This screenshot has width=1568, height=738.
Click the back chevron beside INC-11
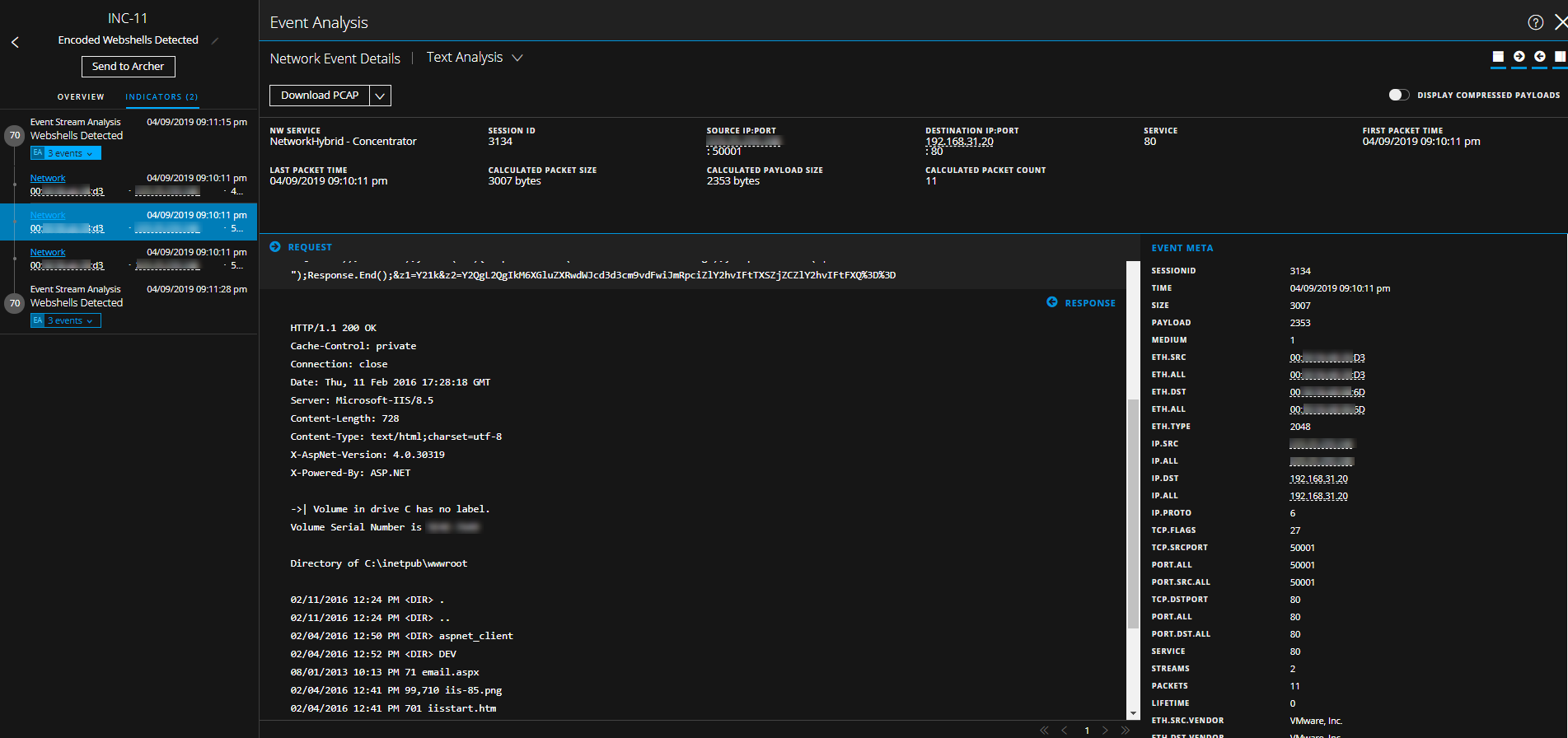tap(15, 42)
